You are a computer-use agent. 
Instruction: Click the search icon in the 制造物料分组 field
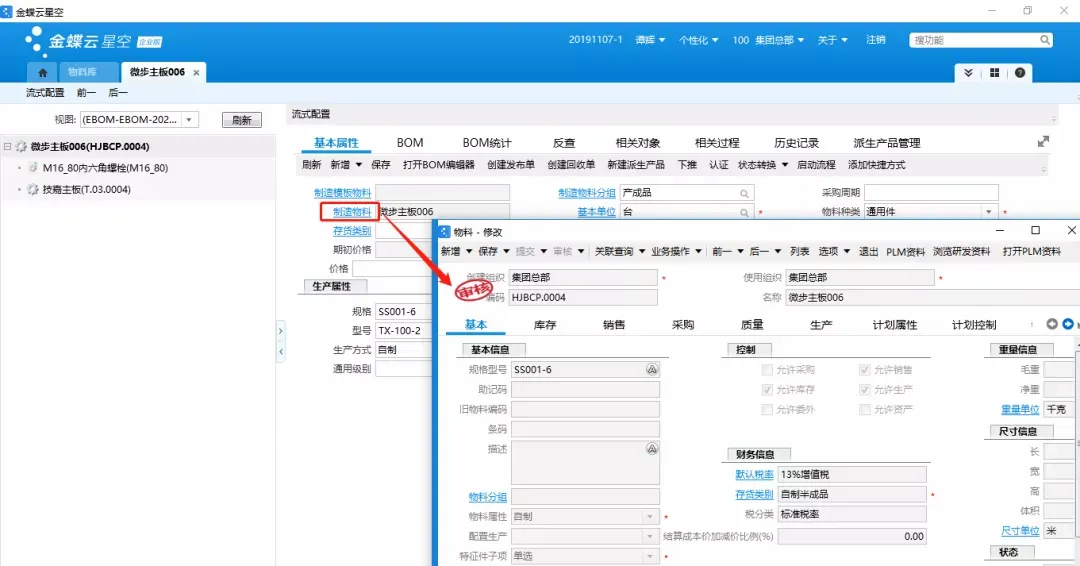745,193
